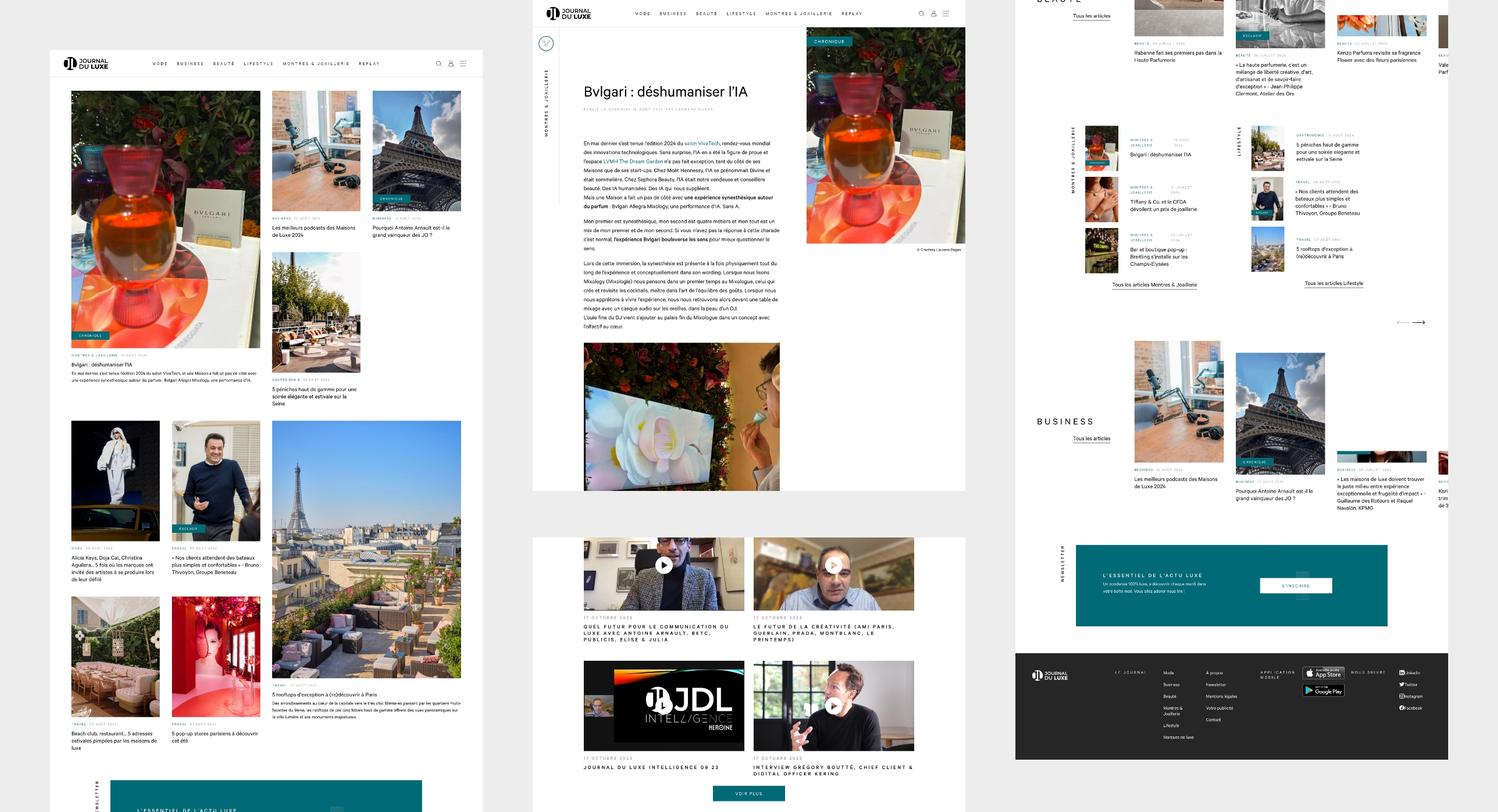Image resolution: width=1498 pixels, height=812 pixels.
Task: Click Journal du Luxe logo in footer
Action: click(x=1050, y=676)
